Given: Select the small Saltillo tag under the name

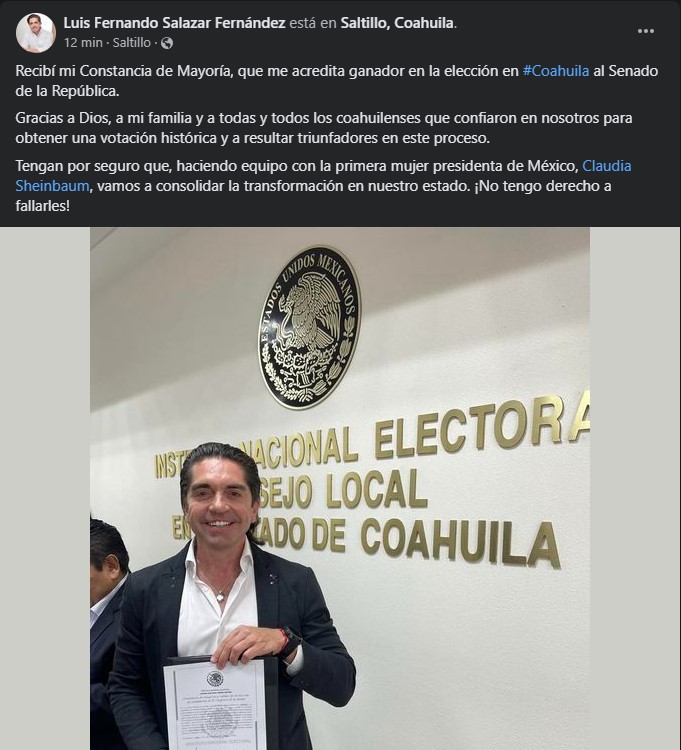Looking at the screenshot, I should pyautogui.click(x=132, y=43).
